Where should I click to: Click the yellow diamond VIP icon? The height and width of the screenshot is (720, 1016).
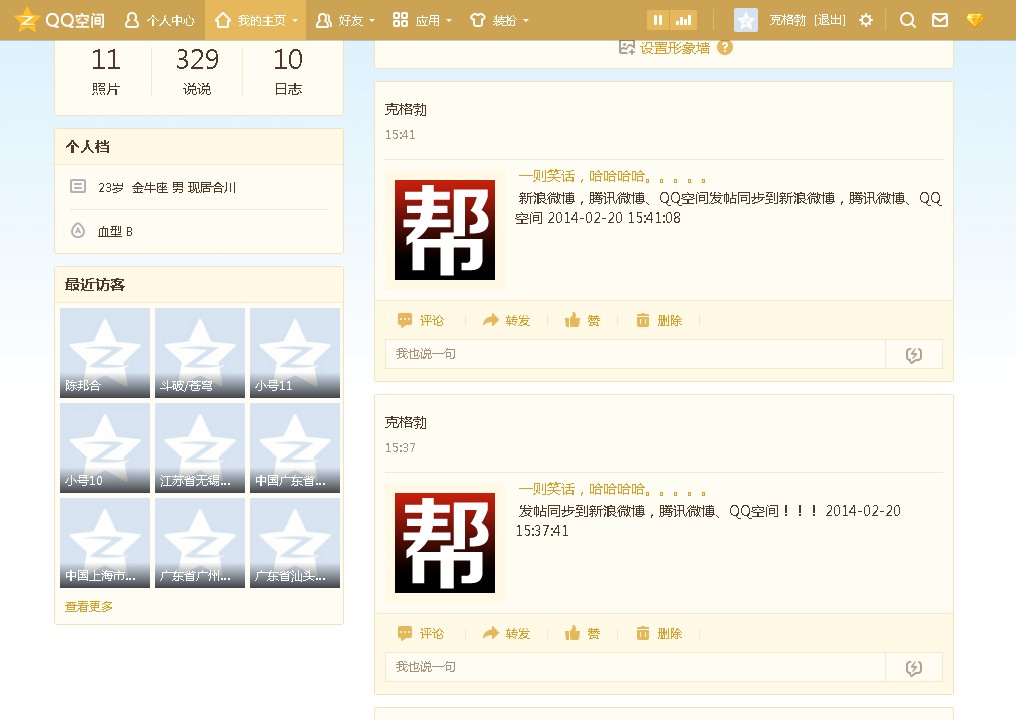(x=975, y=20)
